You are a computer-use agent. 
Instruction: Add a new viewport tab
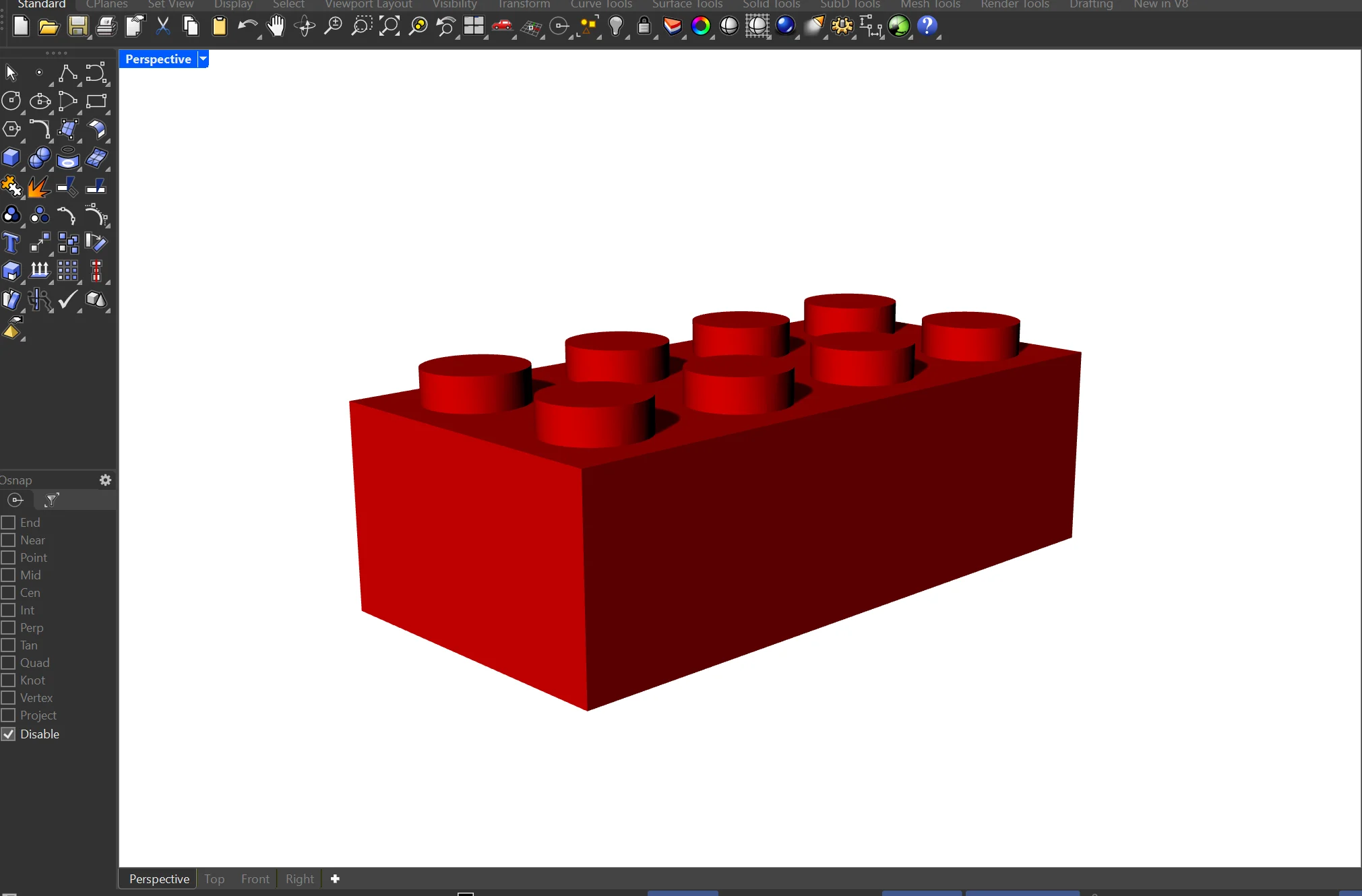point(335,879)
